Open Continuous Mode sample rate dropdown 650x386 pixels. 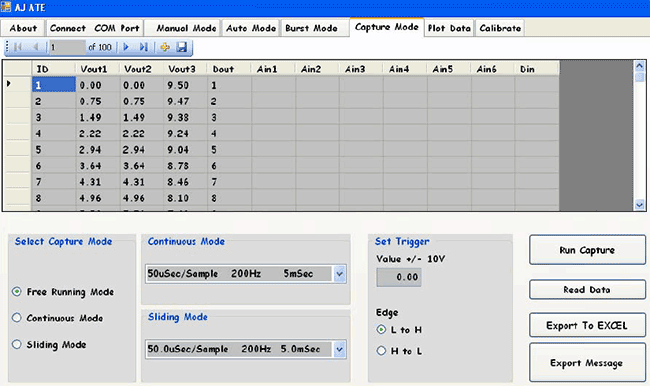[x=340, y=274]
